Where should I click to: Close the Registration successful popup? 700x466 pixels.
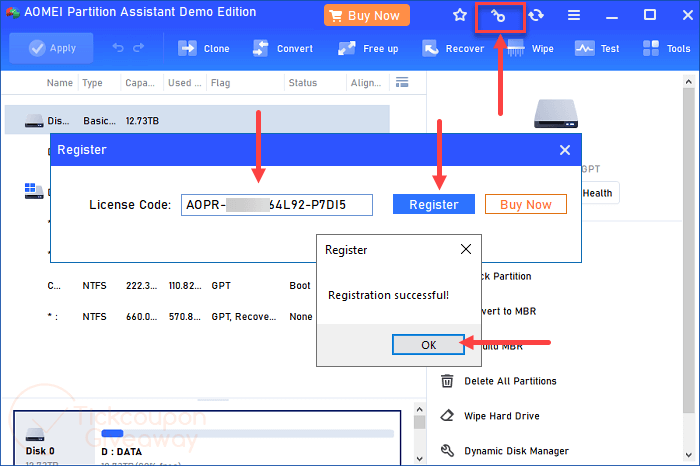pyautogui.click(x=466, y=249)
